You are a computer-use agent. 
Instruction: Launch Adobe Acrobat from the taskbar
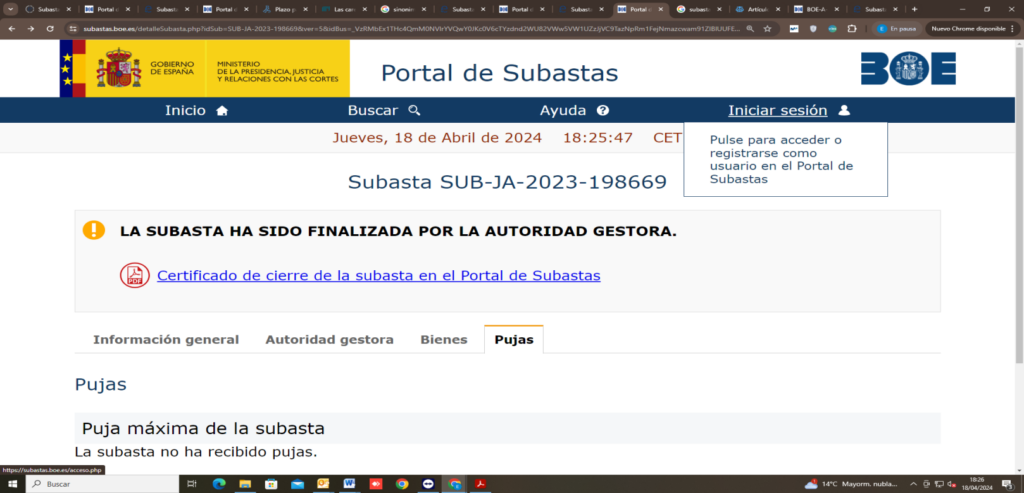coord(479,484)
